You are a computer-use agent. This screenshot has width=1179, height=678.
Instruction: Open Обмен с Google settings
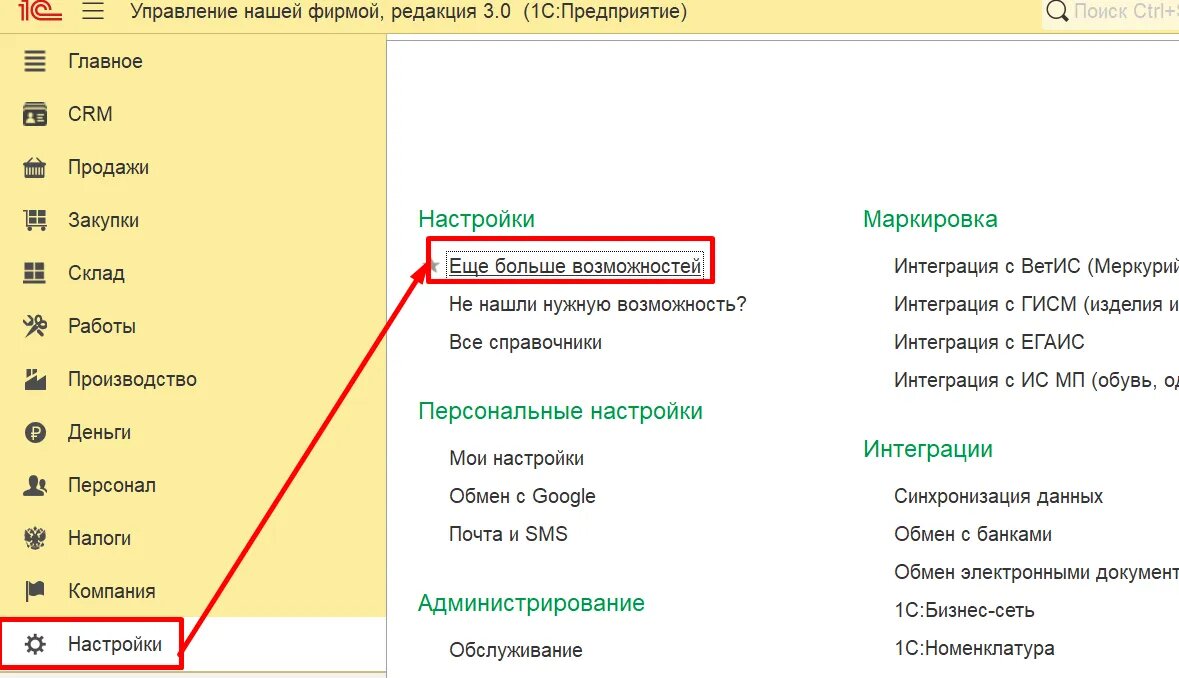point(522,496)
